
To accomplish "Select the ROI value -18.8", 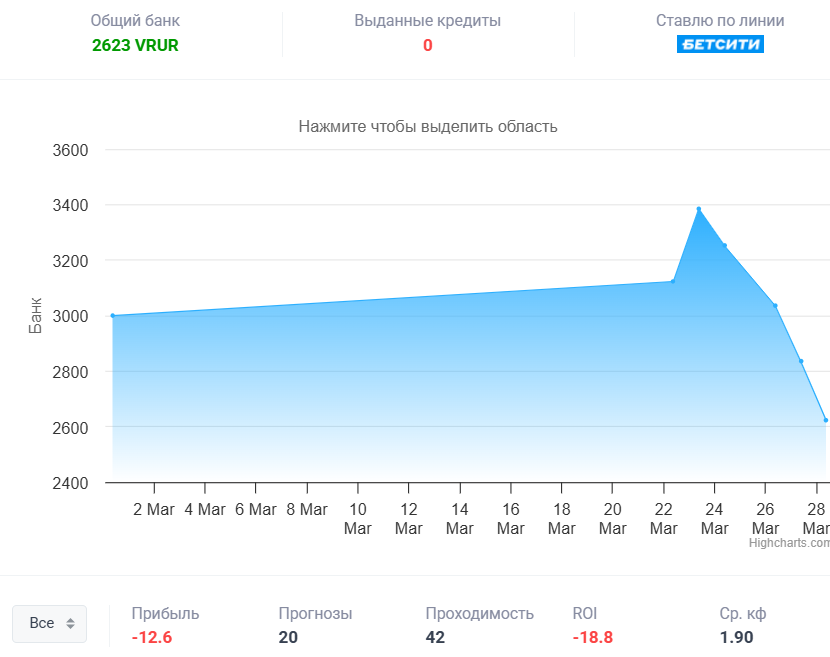I will pyautogui.click(x=592, y=637).
